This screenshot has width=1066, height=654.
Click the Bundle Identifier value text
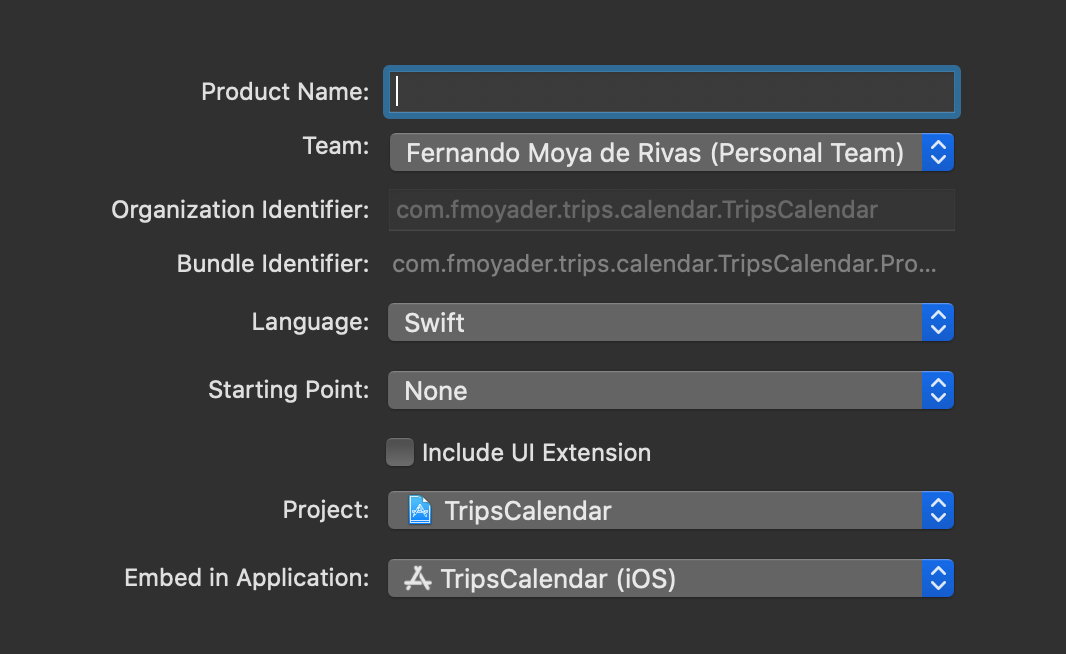click(x=665, y=265)
